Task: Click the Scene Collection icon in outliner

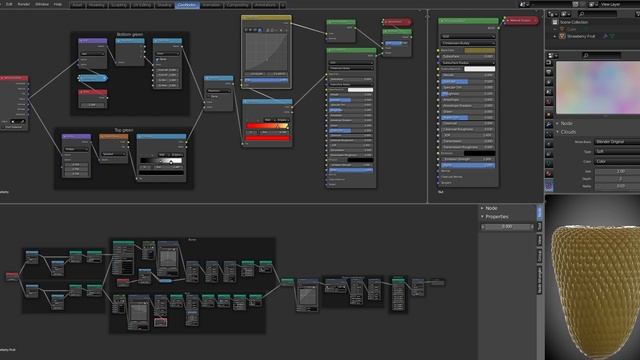Action: (x=555, y=22)
